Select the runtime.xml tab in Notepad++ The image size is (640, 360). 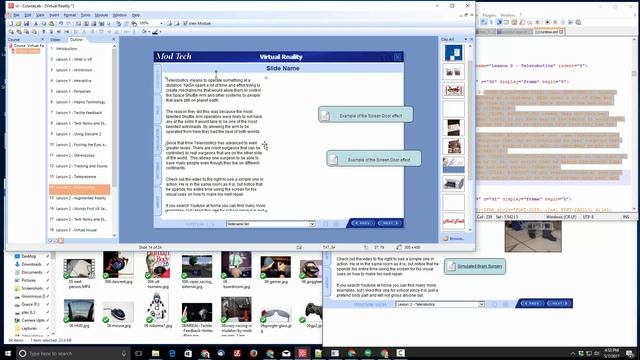[x=549, y=32]
